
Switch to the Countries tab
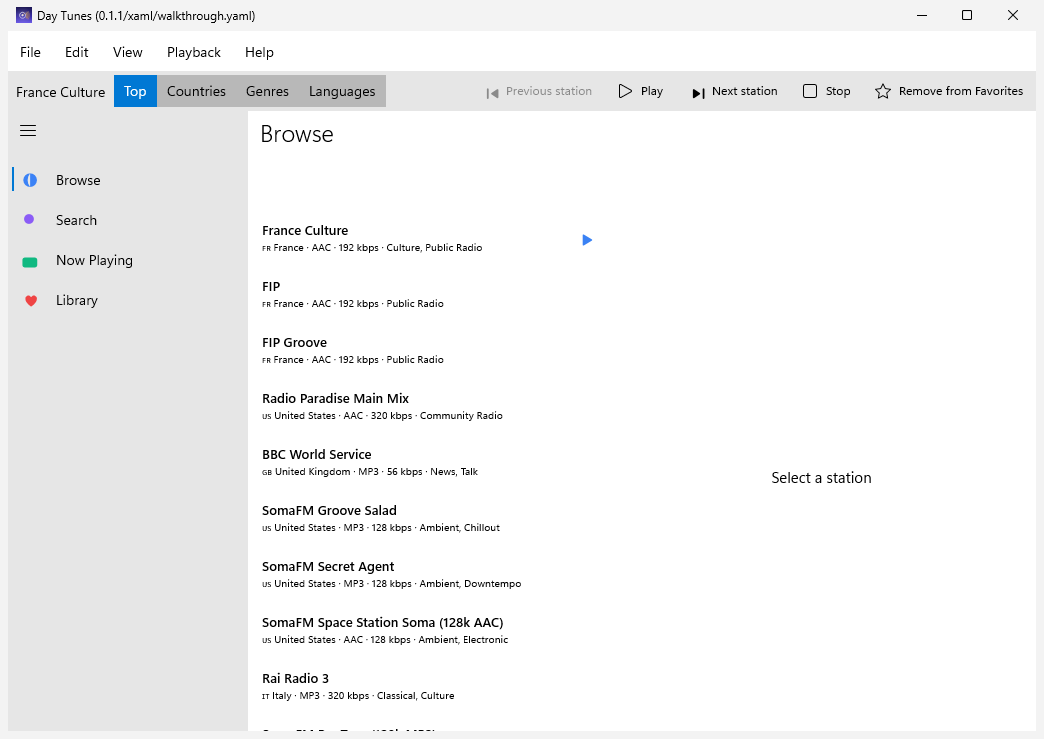196,91
